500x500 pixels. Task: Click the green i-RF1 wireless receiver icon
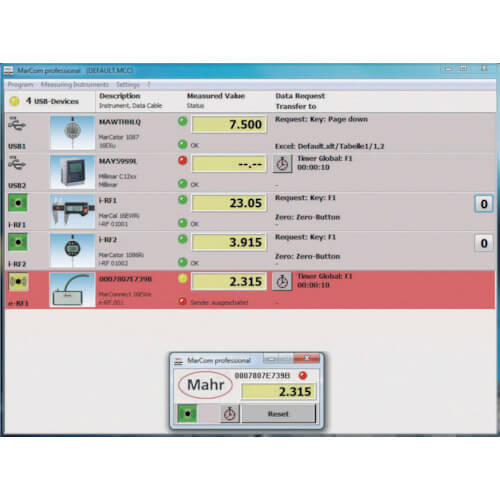(18, 203)
